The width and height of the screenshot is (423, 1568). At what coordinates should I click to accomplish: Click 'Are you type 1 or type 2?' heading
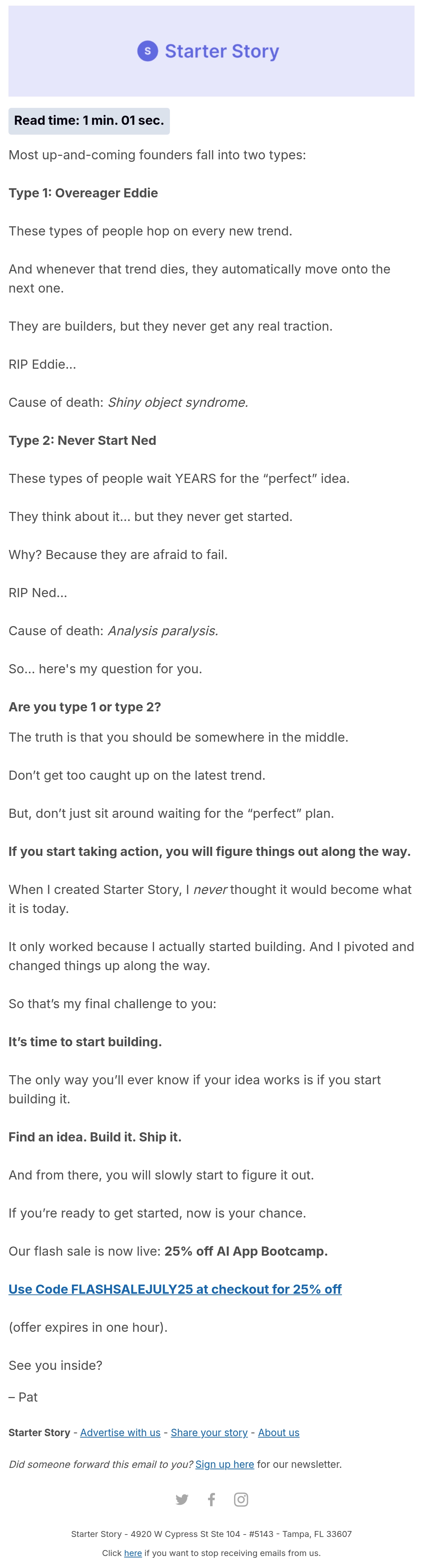point(85,707)
